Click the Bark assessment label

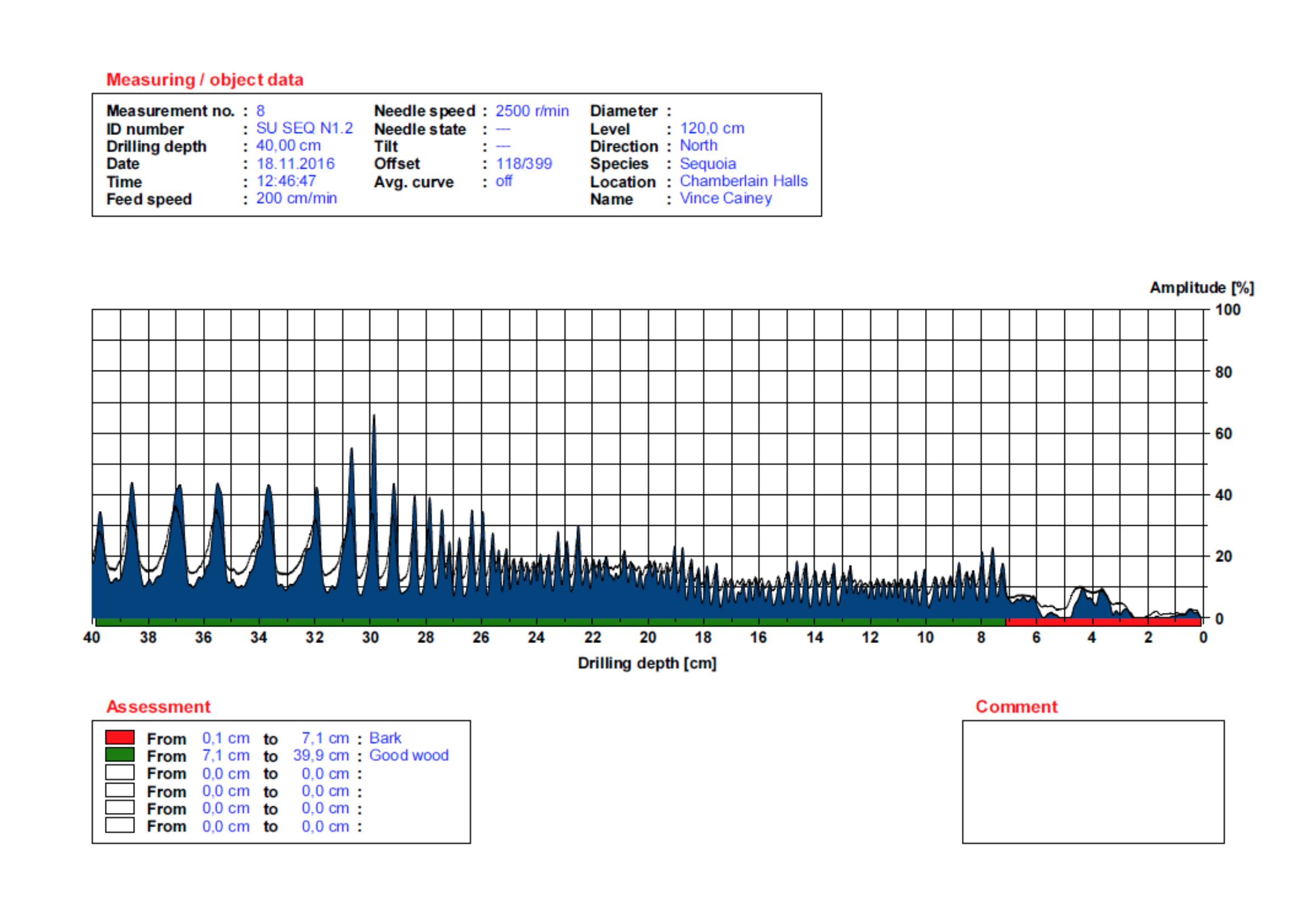pos(385,738)
